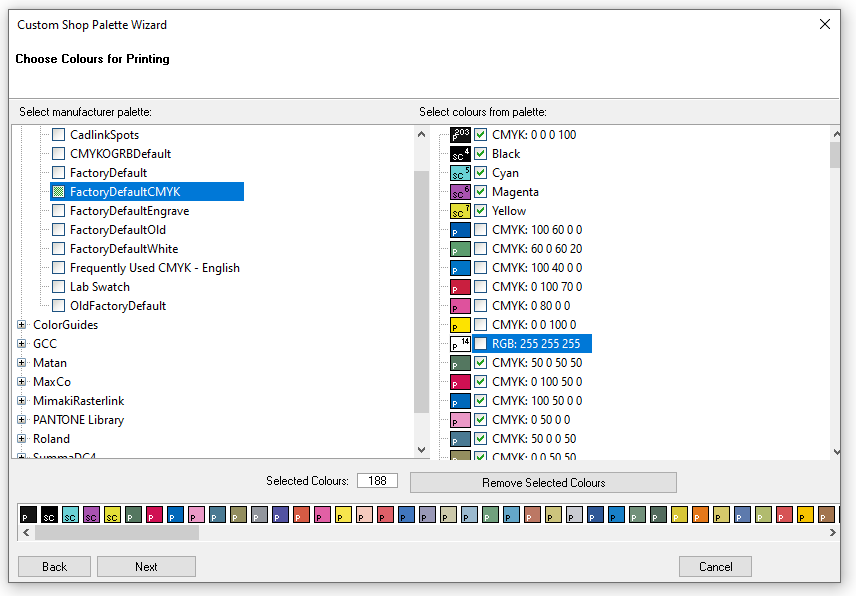Click the pink swatch icon beside CMYK: 0 80 0 0

pyautogui.click(x=460, y=306)
